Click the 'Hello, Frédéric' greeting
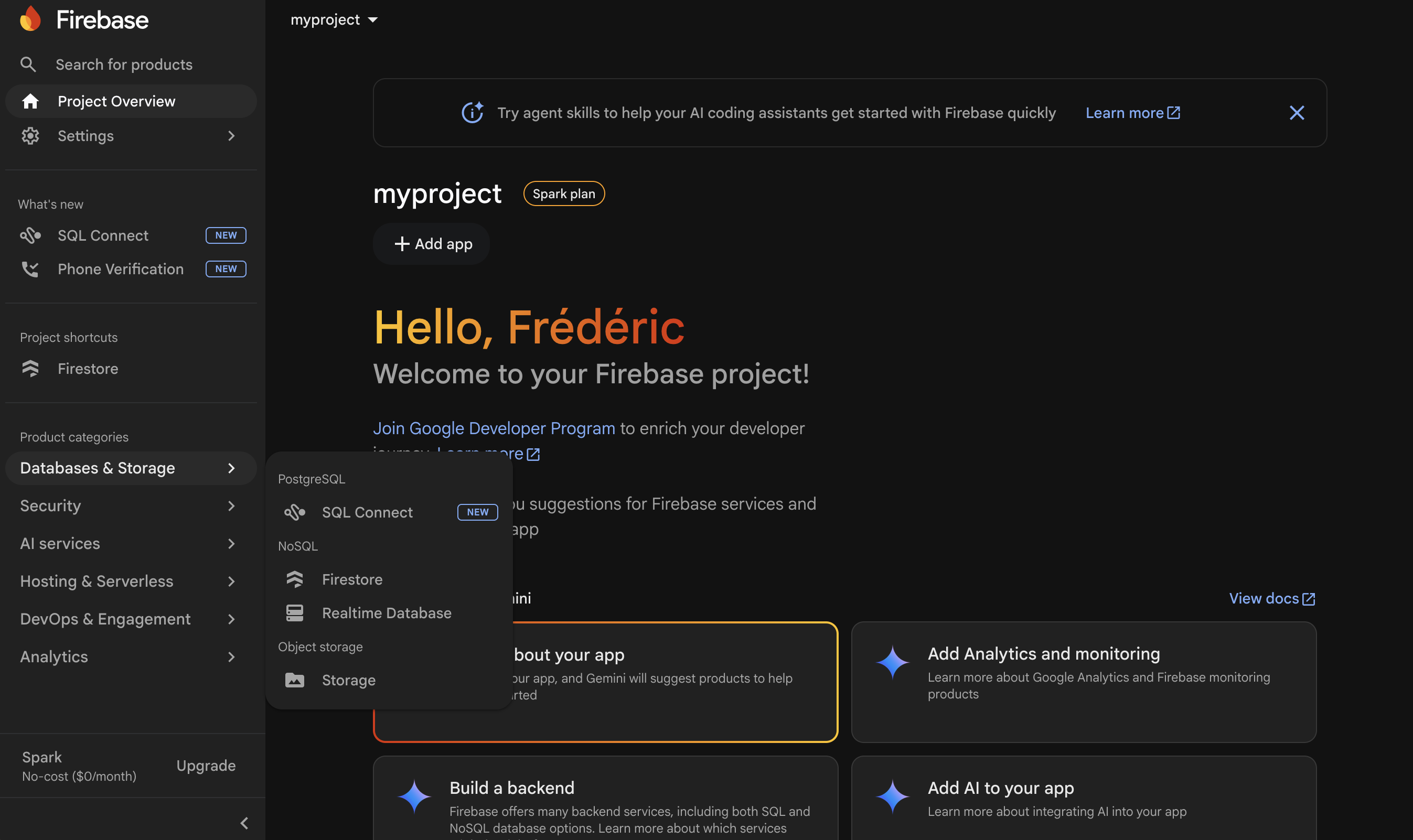The width and height of the screenshot is (1413, 840). coord(529,328)
